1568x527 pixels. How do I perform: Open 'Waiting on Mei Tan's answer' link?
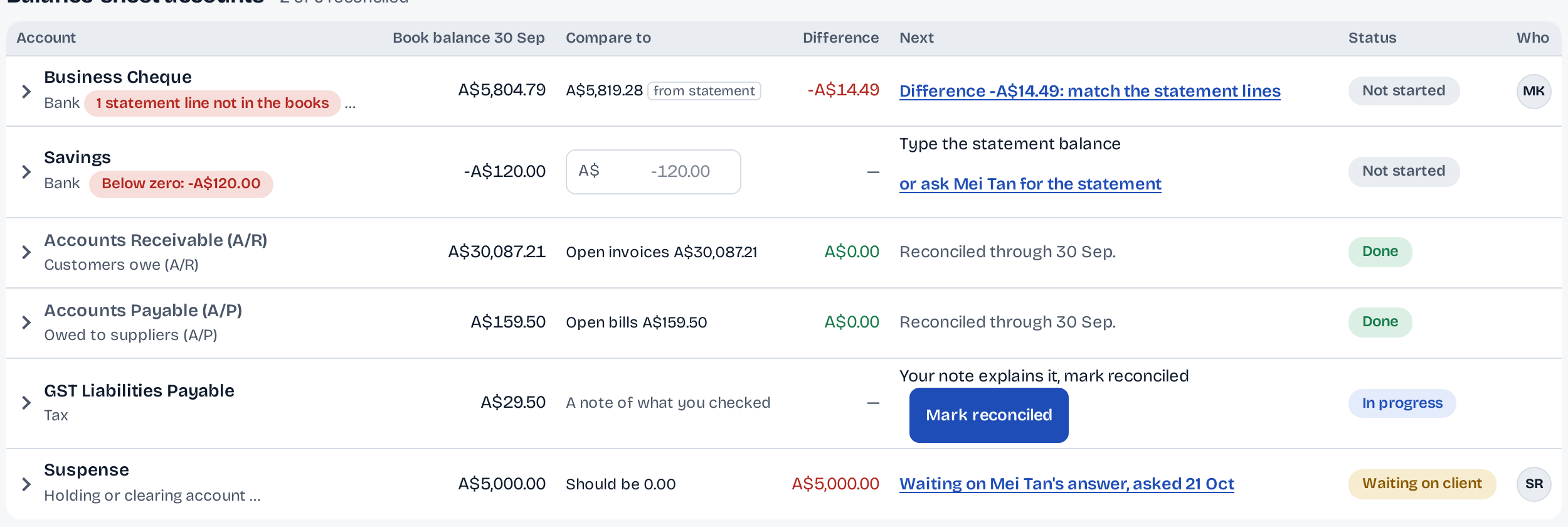pyautogui.click(x=1067, y=484)
